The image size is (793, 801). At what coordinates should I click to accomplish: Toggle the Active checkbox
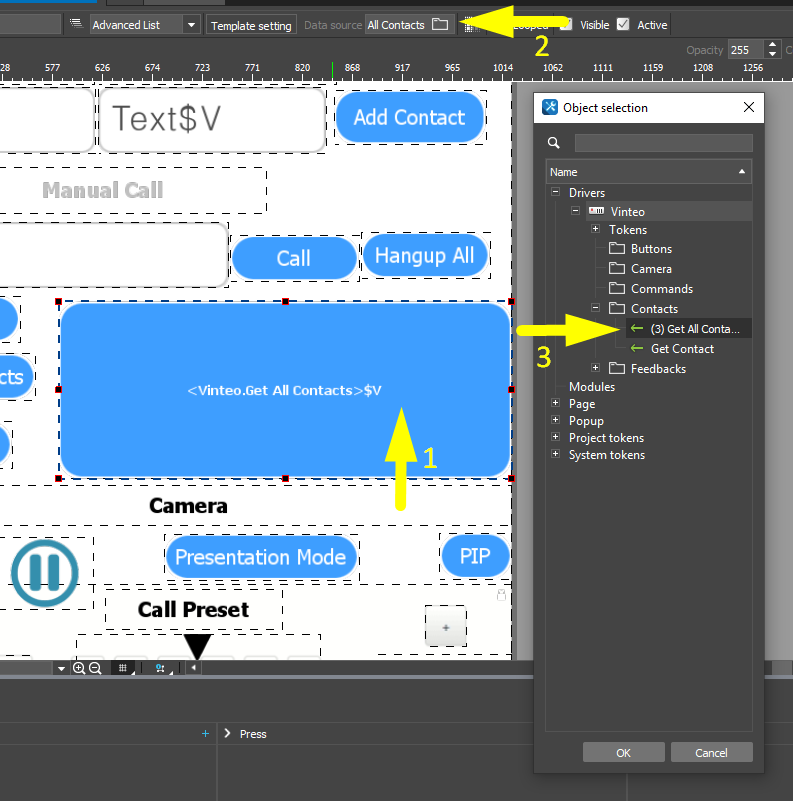pos(624,25)
